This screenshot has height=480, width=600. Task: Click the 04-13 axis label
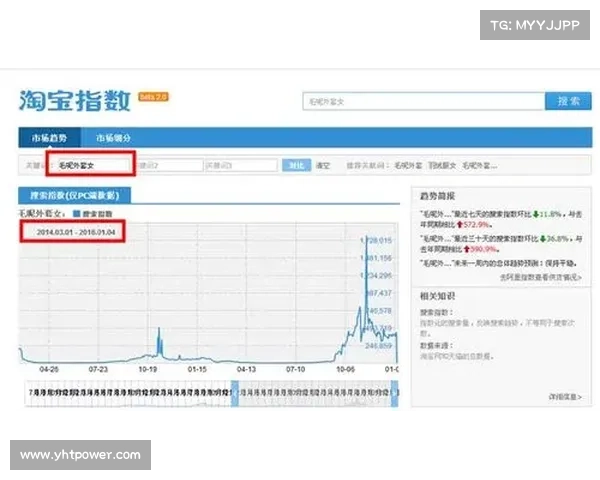pos(246,369)
